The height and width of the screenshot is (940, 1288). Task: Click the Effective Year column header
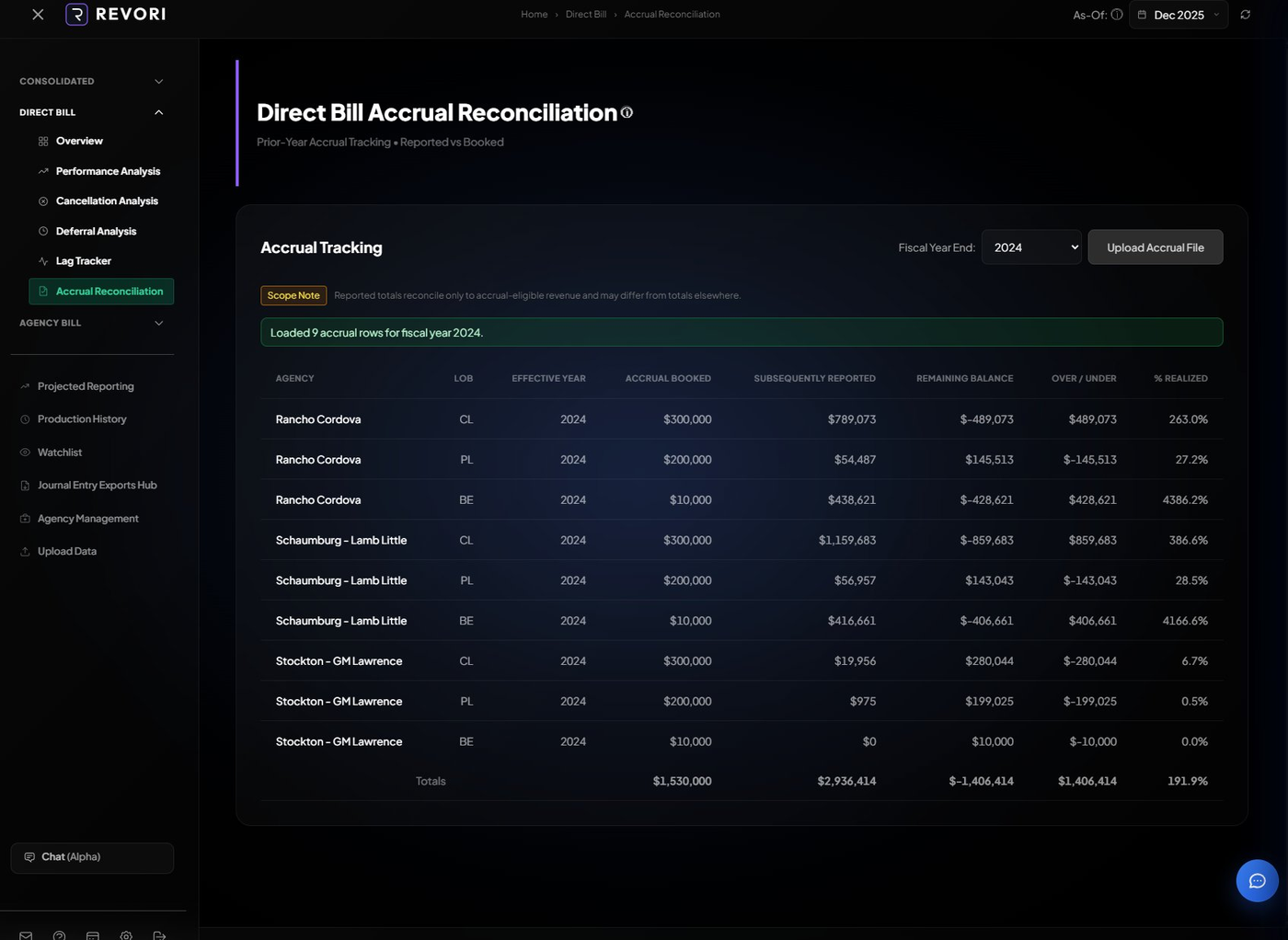coord(548,379)
